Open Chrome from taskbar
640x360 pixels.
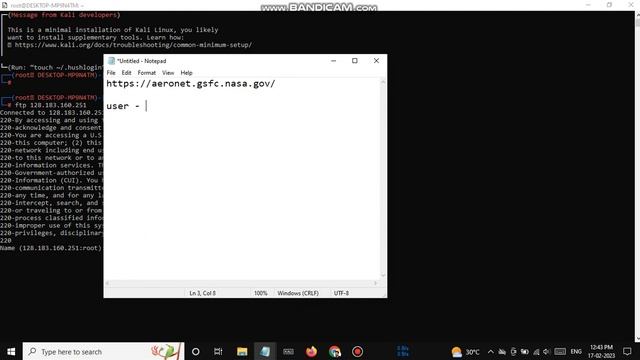pyautogui.click(x=335, y=351)
